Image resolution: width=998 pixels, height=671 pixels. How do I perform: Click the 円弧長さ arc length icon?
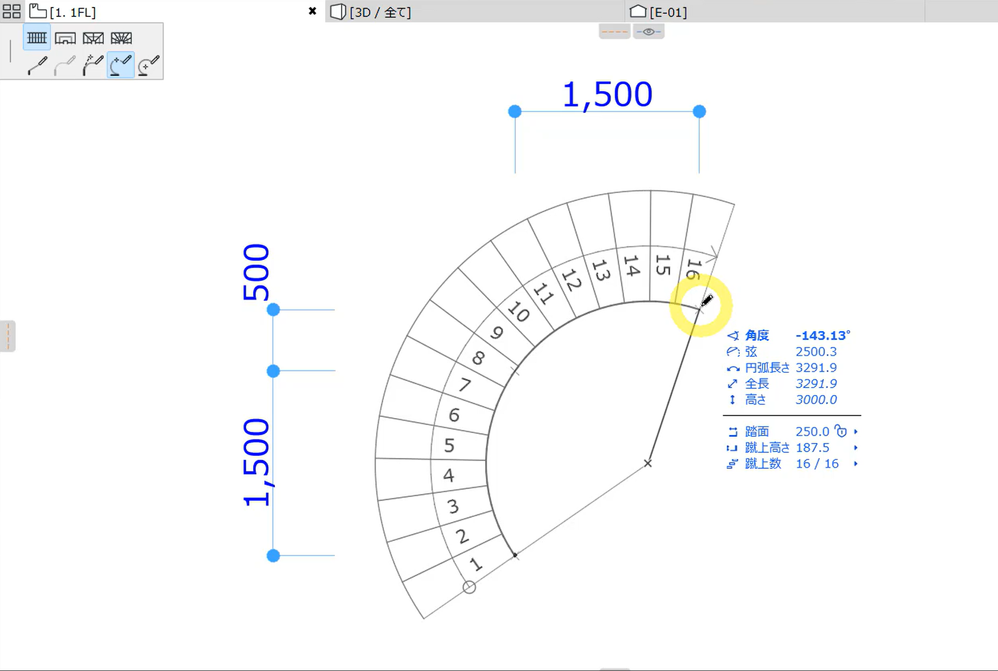[x=733, y=368]
